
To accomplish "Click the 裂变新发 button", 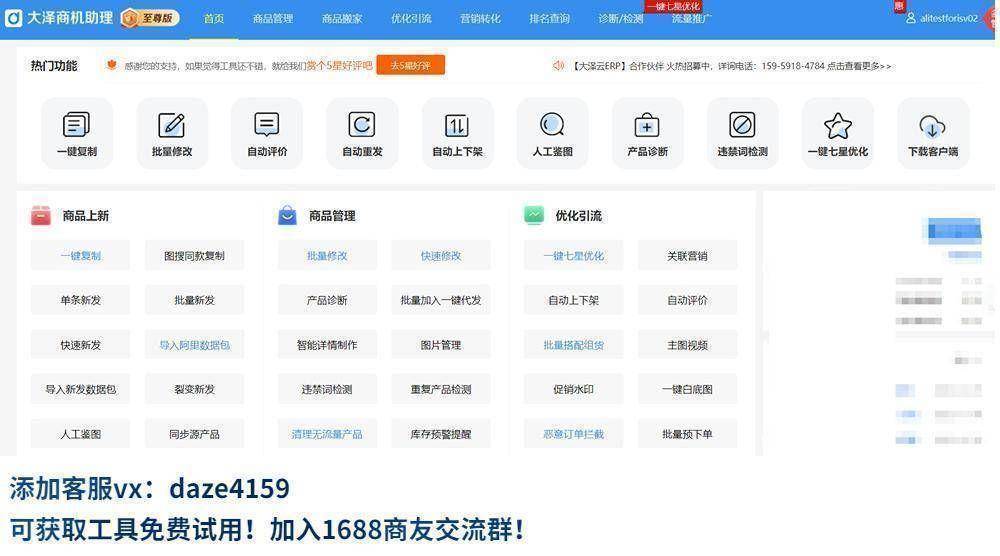I will [195, 390].
